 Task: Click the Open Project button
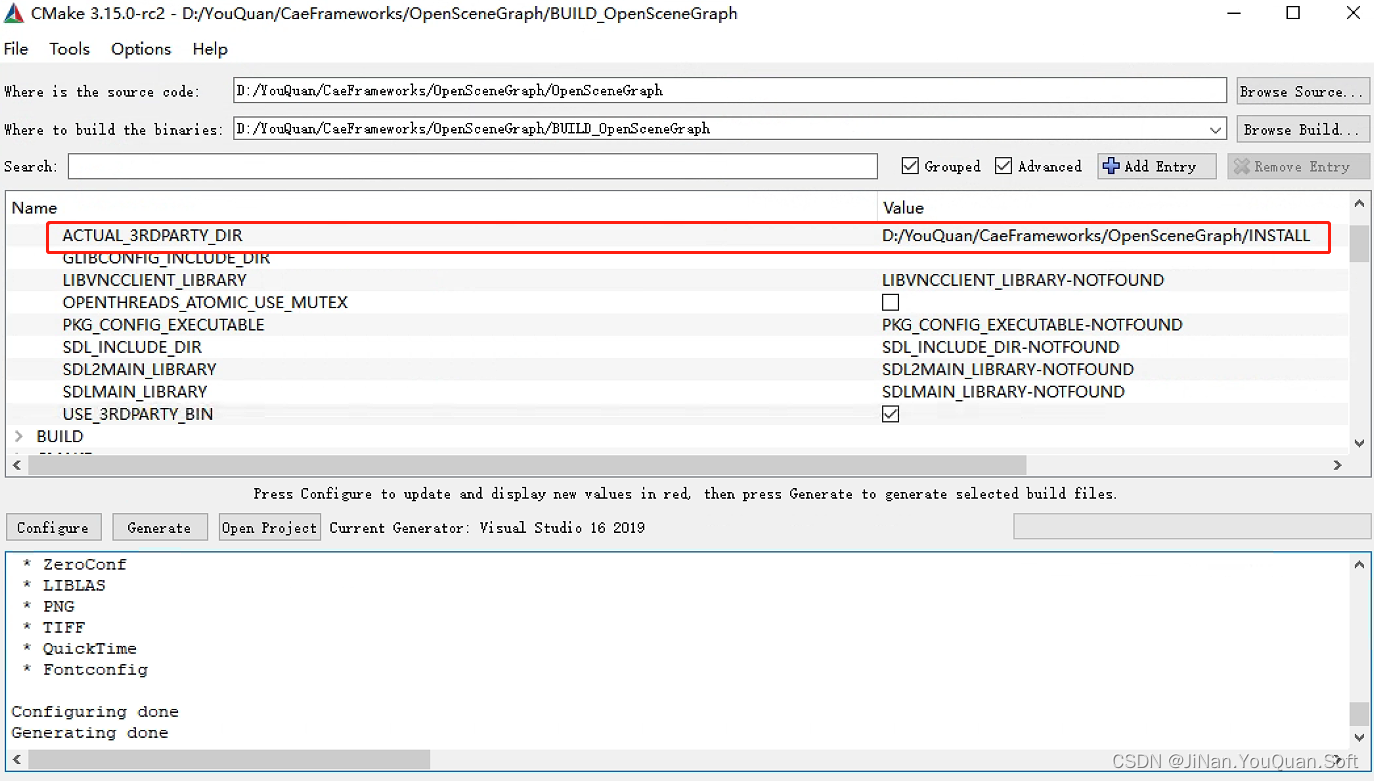[269, 527]
